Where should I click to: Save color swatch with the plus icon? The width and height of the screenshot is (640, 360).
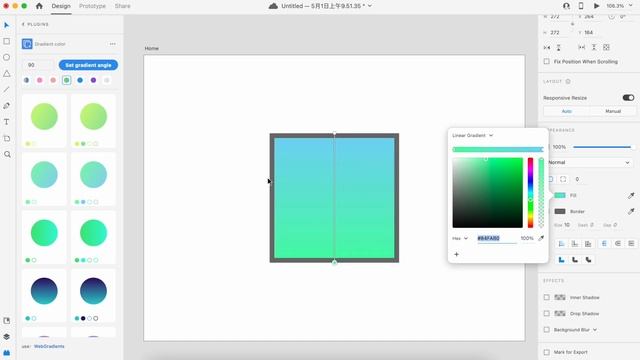pyautogui.click(x=456, y=254)
